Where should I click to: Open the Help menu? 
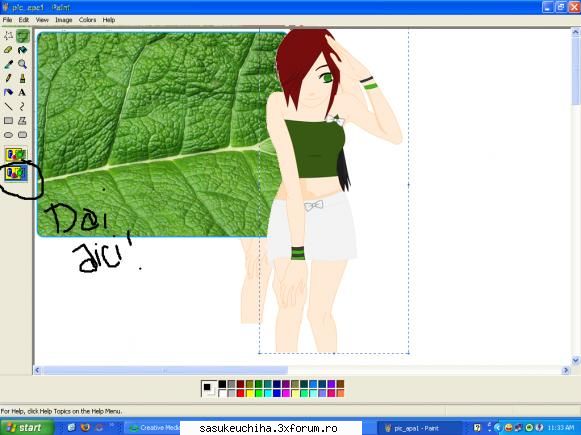pos(109,20)
